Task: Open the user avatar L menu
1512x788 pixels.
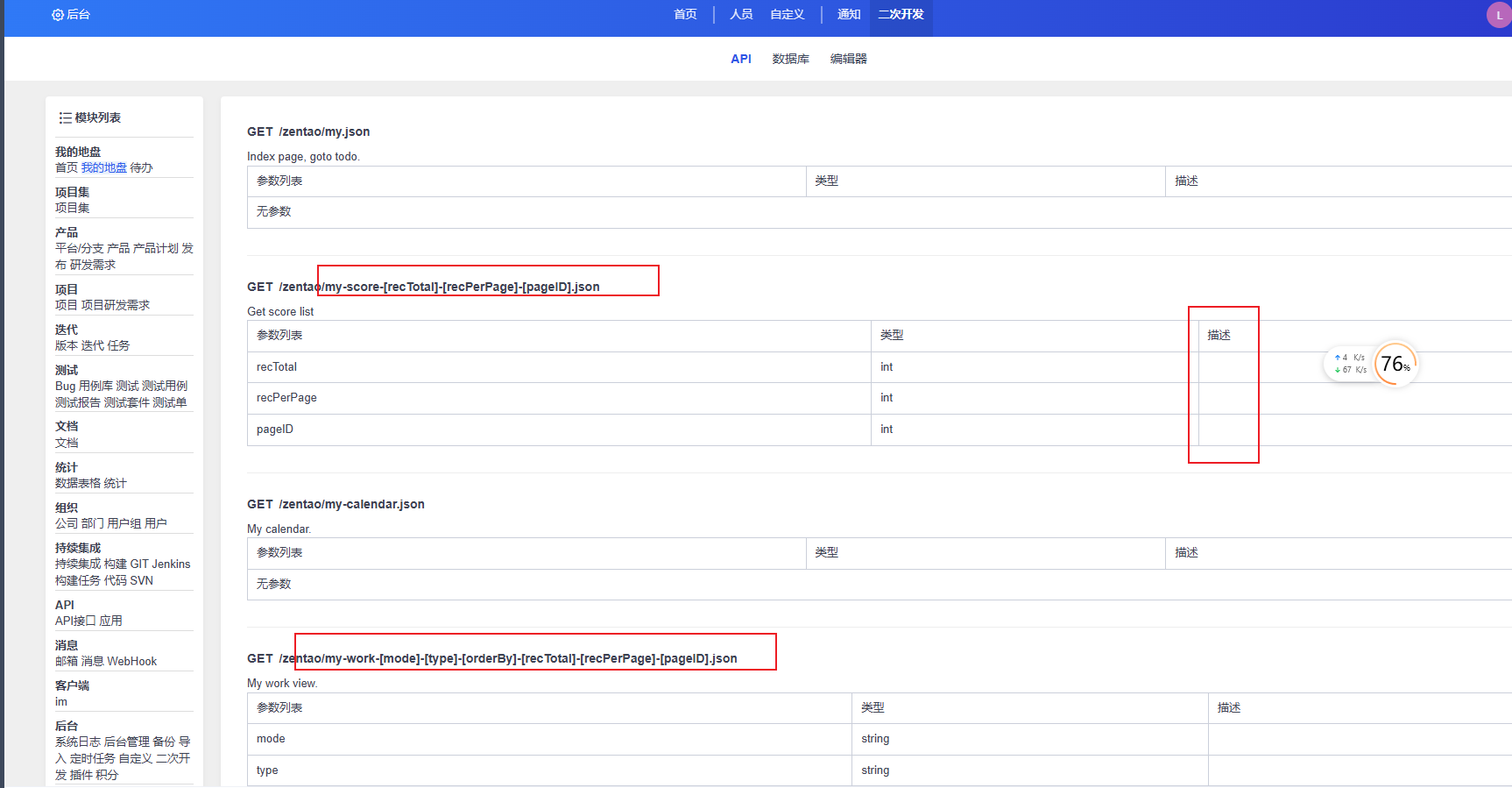Action: [1499, 15]
